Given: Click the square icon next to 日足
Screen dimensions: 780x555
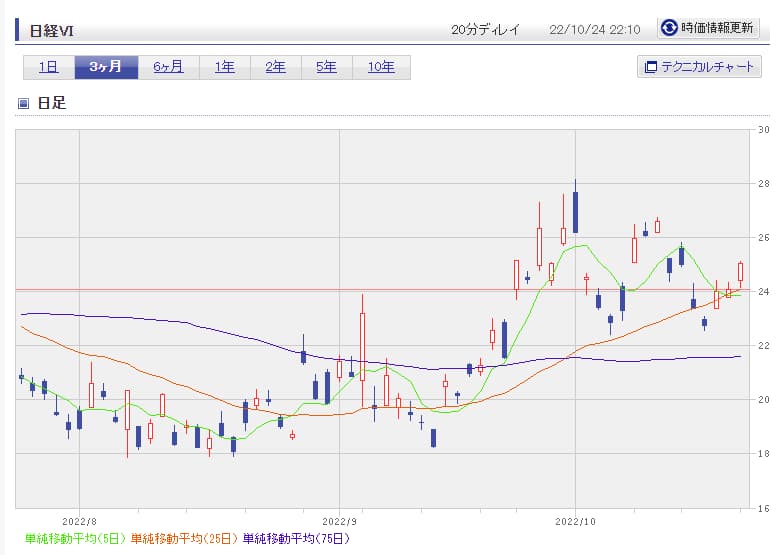Looking at the screenshot, I should click(x=24, y=103).
